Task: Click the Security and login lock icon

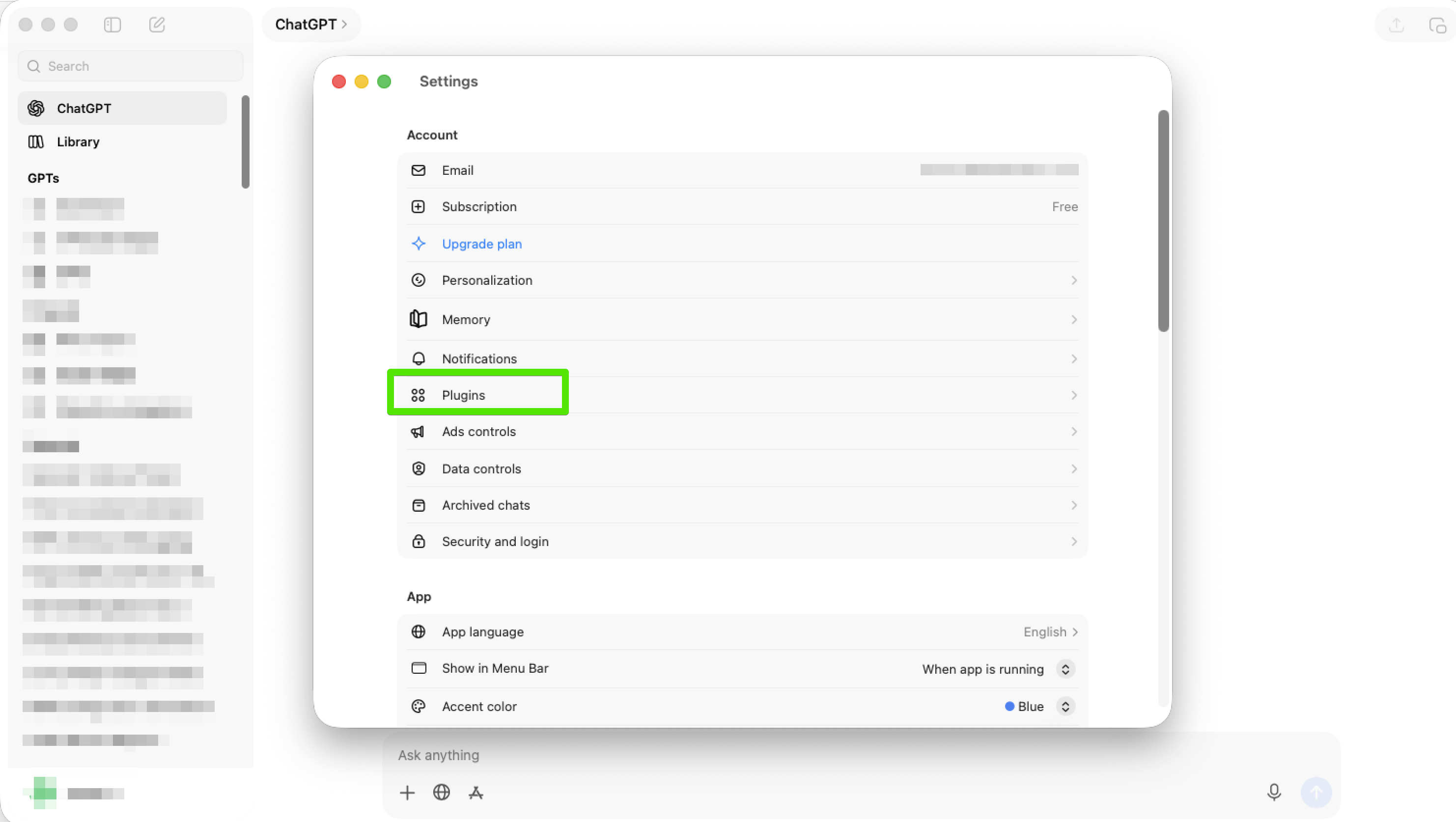Action: [418, 541]
